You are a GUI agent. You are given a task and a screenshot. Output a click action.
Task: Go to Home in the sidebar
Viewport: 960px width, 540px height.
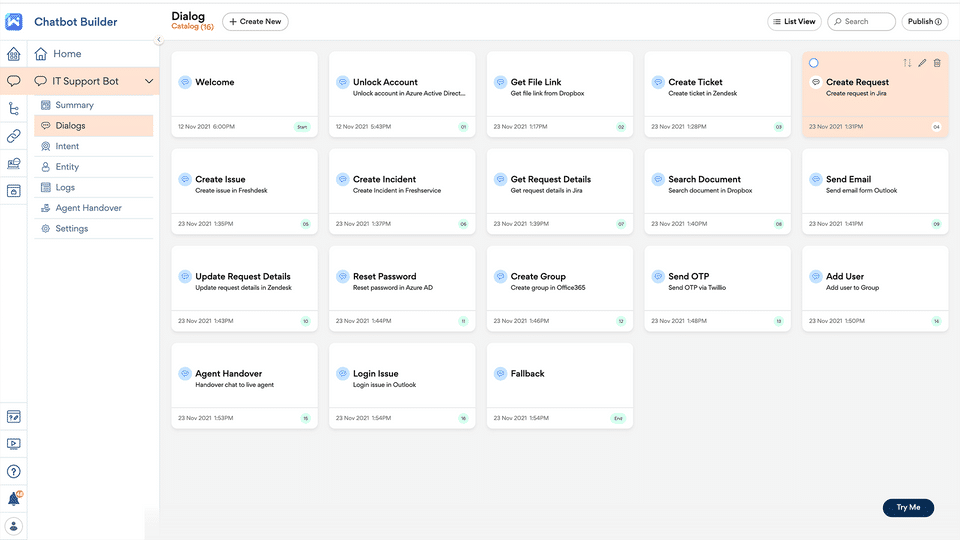point(92,54)
